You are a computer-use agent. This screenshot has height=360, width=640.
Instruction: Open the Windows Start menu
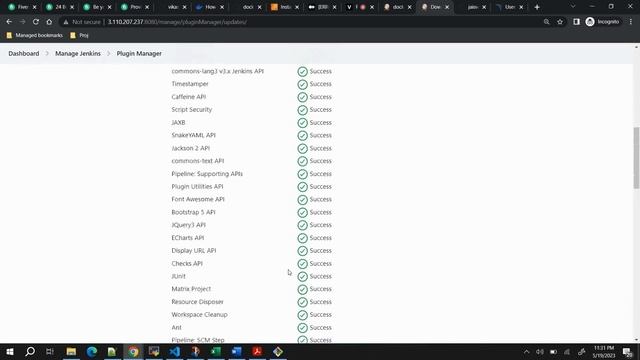pos(10,351)
